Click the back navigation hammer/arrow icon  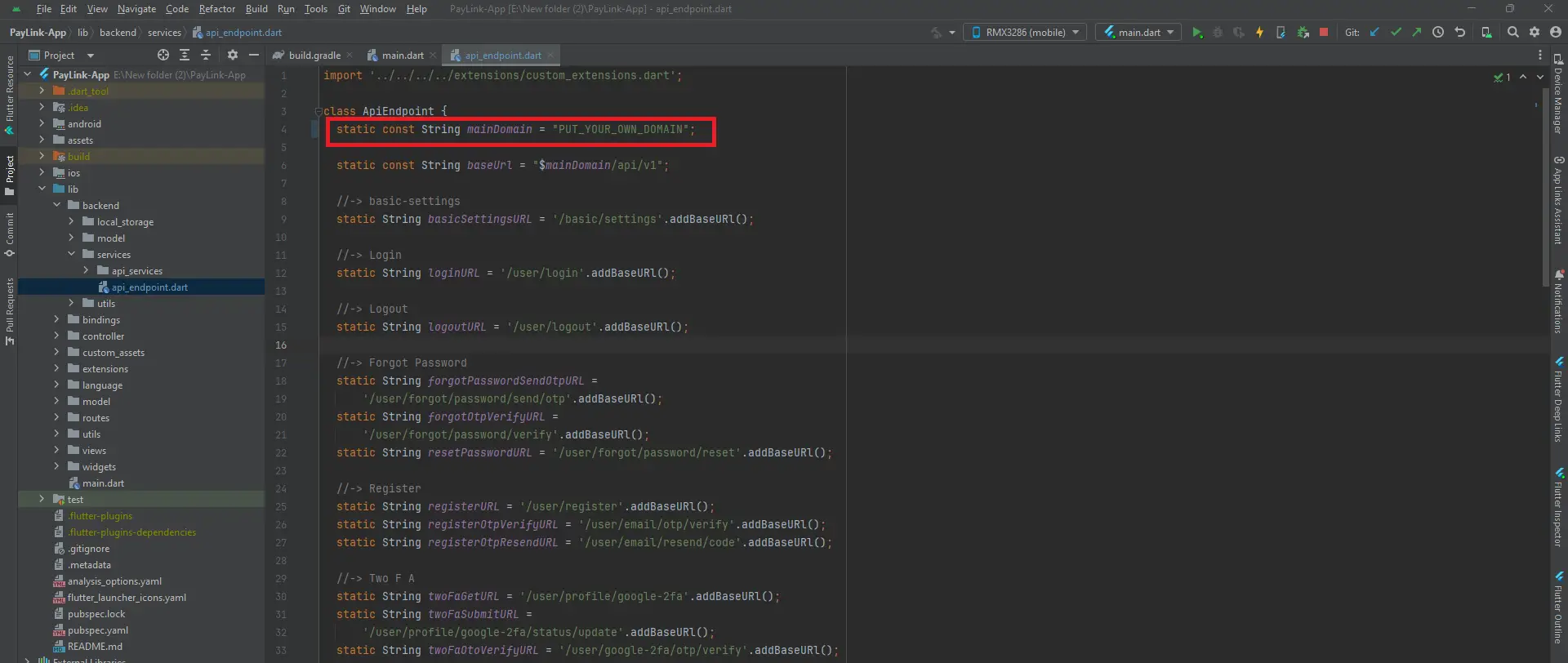click(937, 33)
